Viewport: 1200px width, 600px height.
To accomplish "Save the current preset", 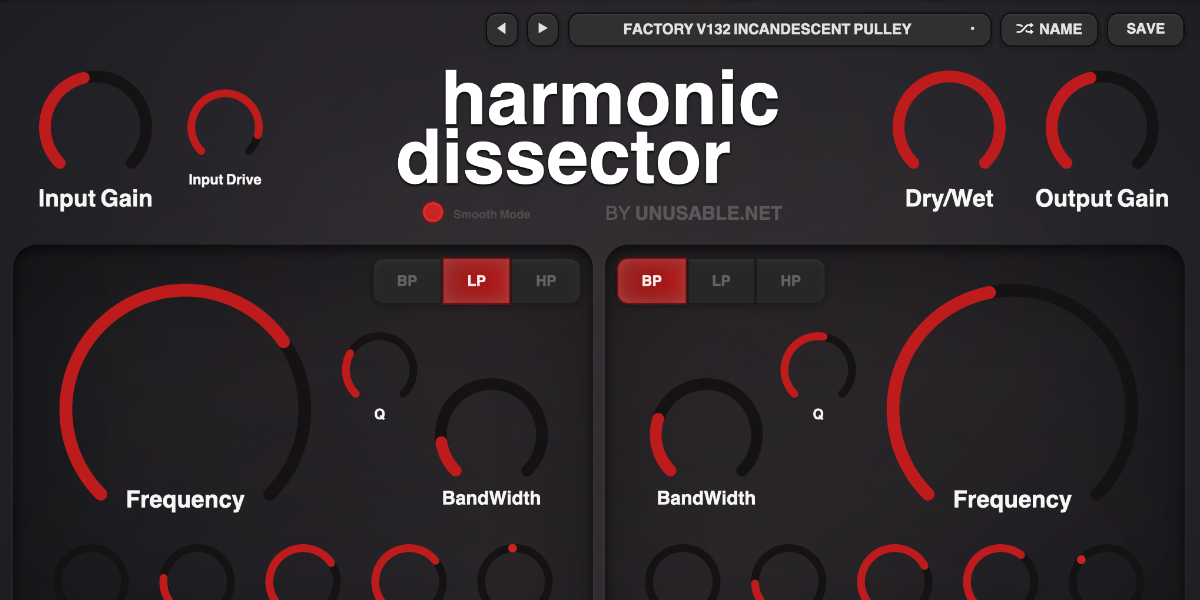I will point(1145,29).
